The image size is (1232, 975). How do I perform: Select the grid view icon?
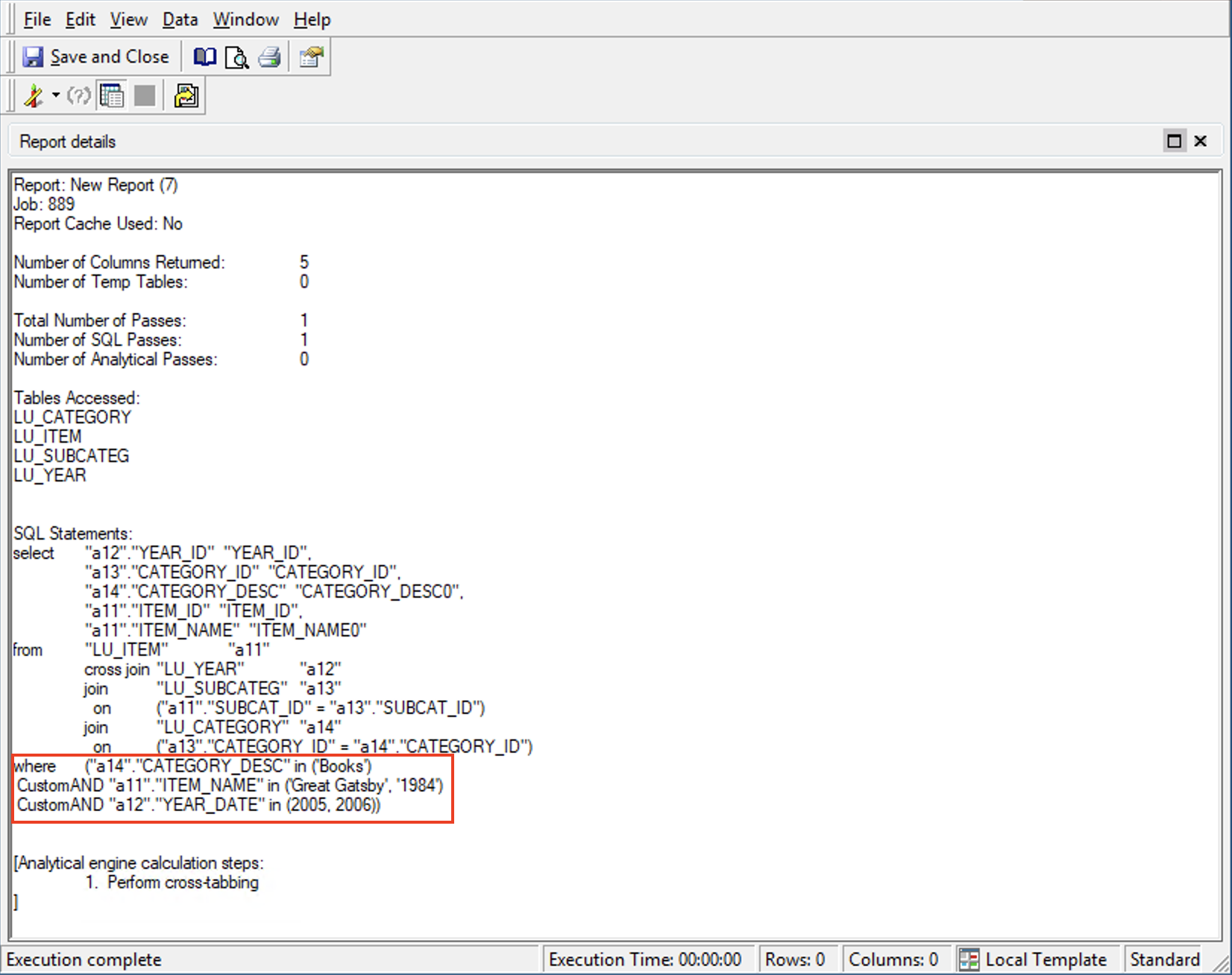[x=111, y=95]
